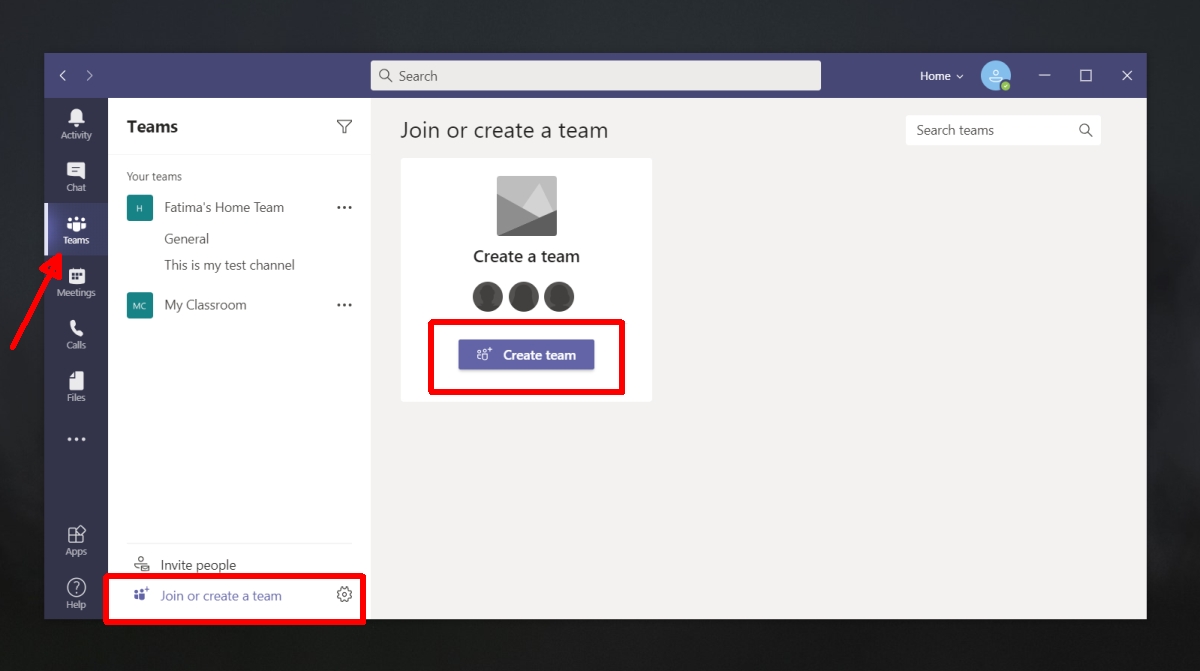The width and height of the screenshot is (1200, 671).
Task: Go forward with the right arrow
Action: point(90,76)
